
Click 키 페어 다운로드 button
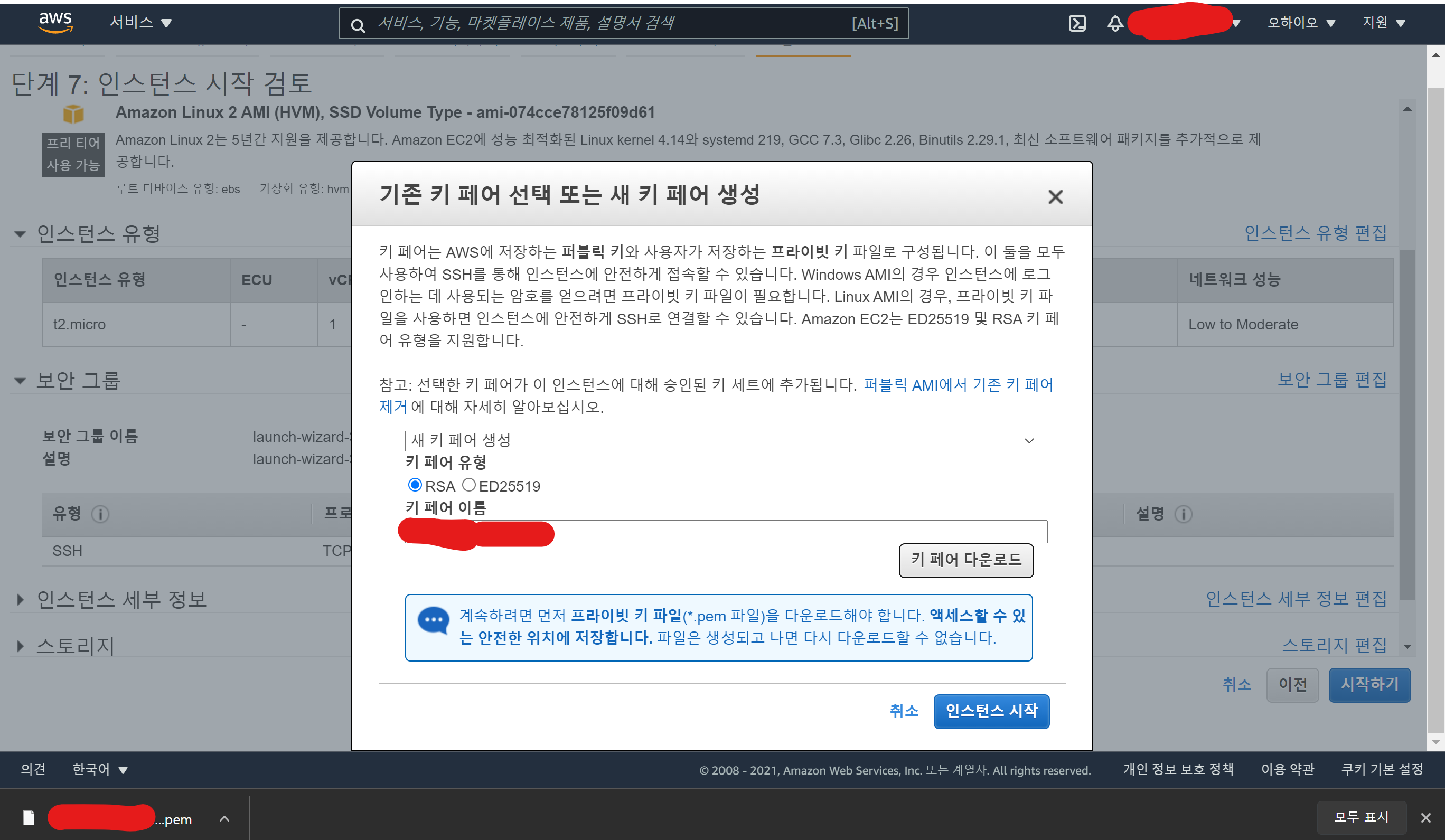tap(966, 560)
